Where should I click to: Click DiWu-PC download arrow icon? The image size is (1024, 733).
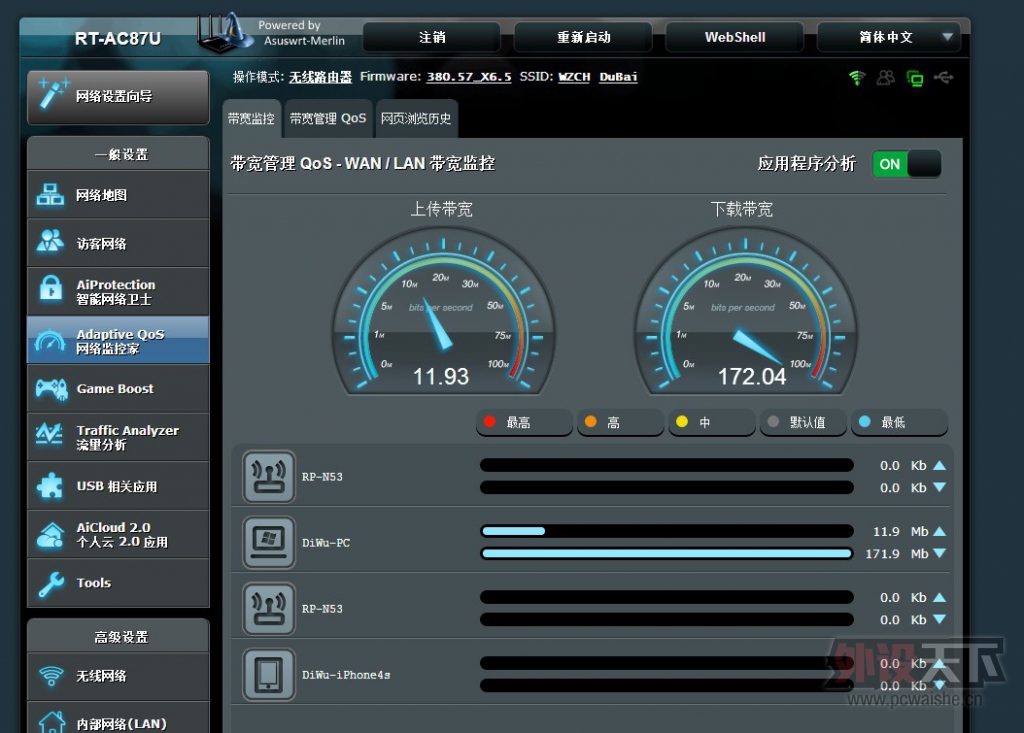(940, 553)
